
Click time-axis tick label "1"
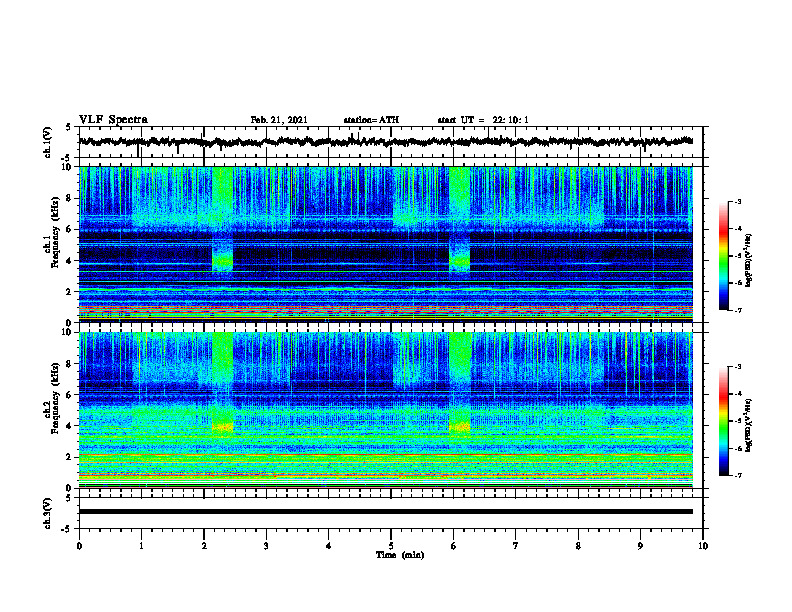point(141,546)
